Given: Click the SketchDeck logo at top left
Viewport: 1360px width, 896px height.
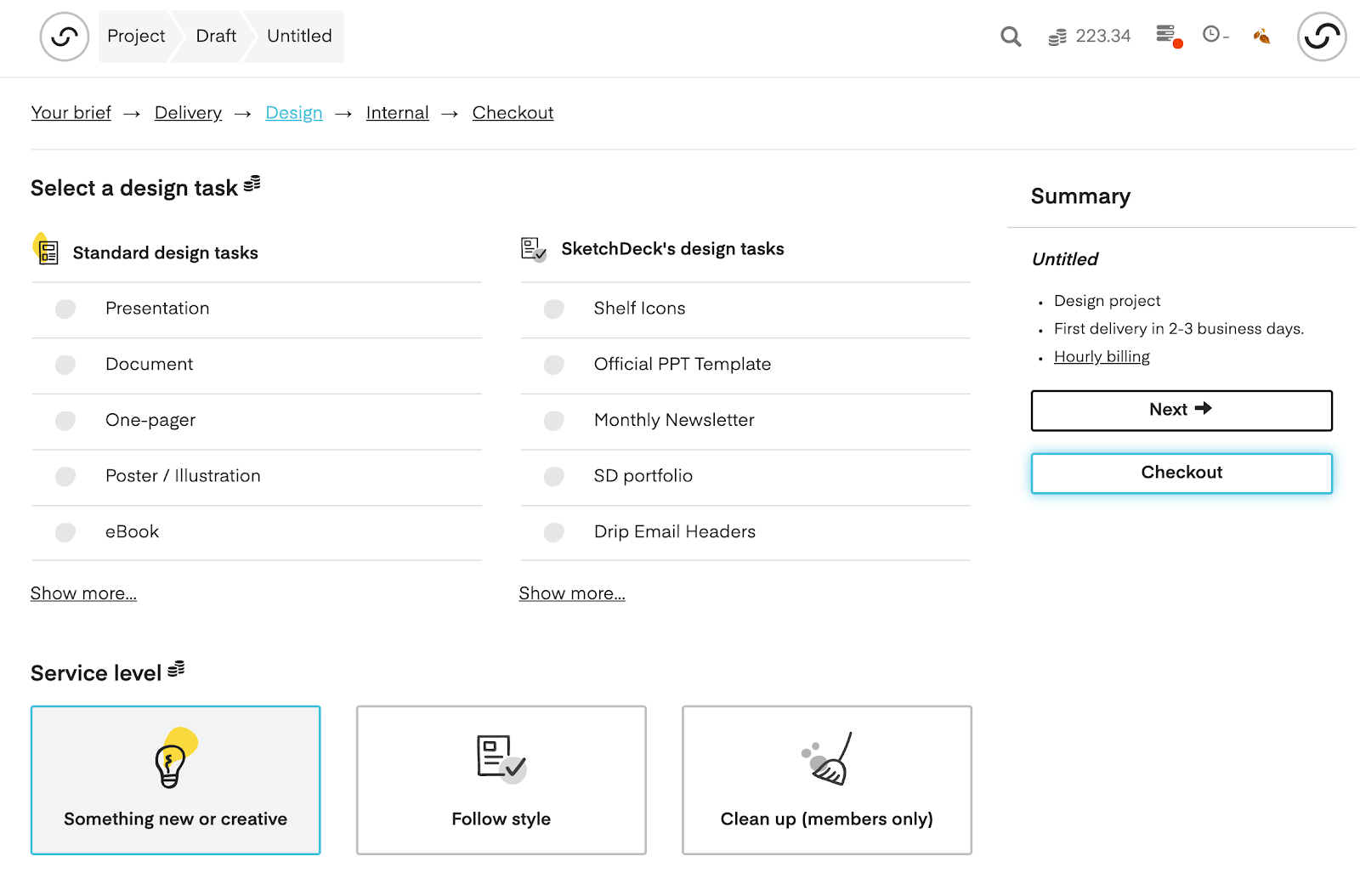Looking at the screenshot, I should coord(65,37).
